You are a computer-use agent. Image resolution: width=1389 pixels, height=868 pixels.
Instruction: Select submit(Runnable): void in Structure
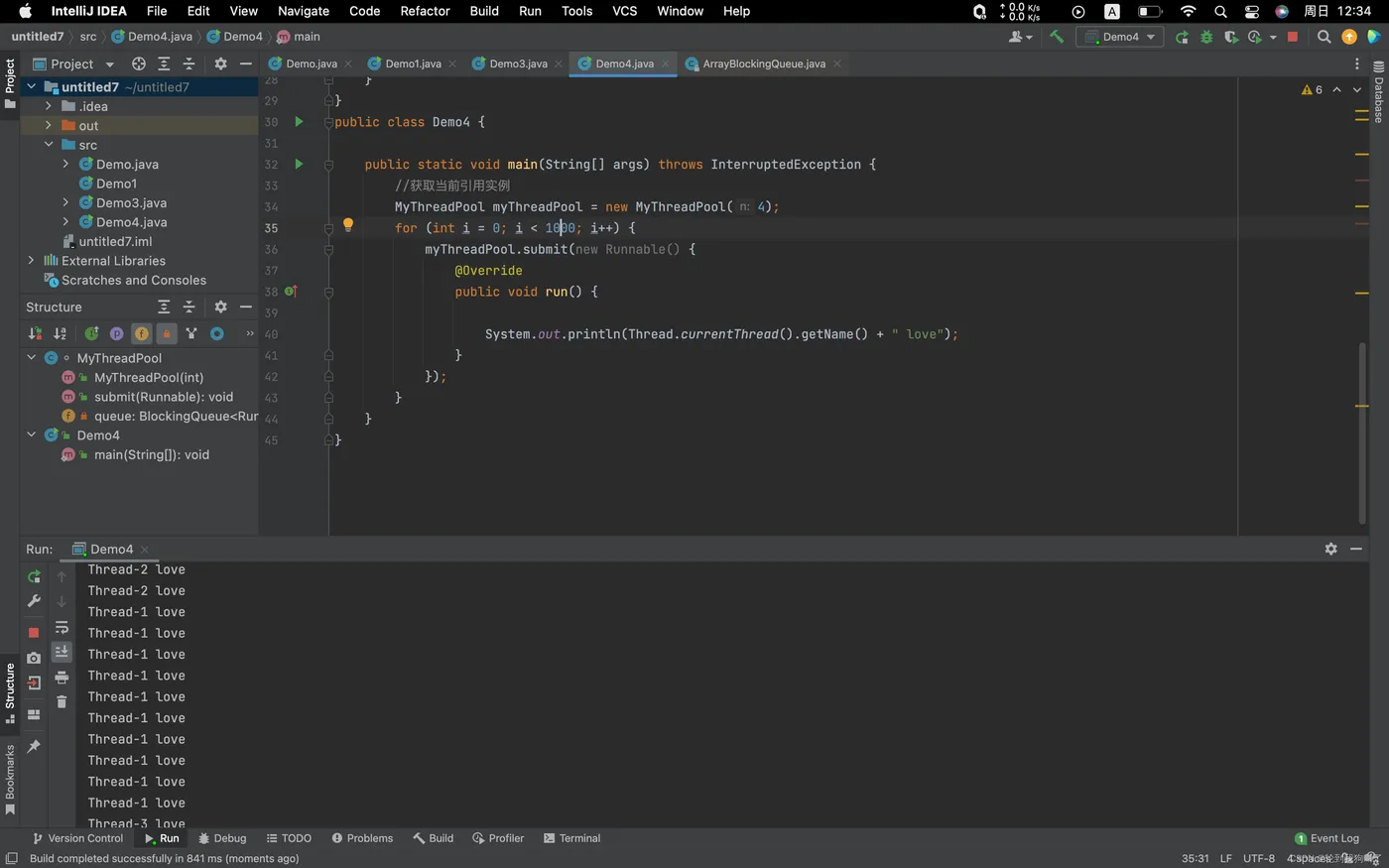click(x=164, y=397)
